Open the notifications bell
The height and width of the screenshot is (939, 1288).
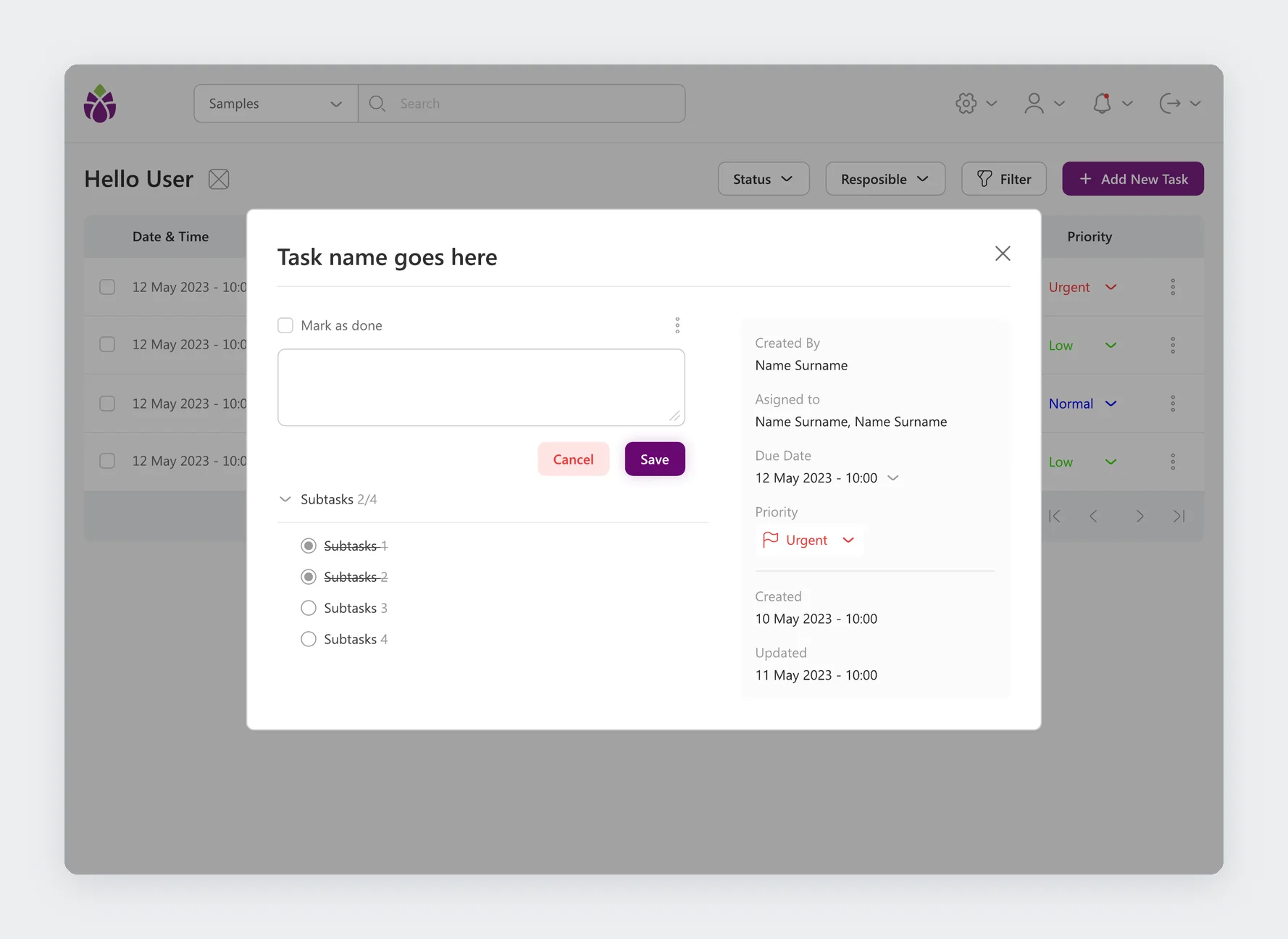coord(1102,104)
